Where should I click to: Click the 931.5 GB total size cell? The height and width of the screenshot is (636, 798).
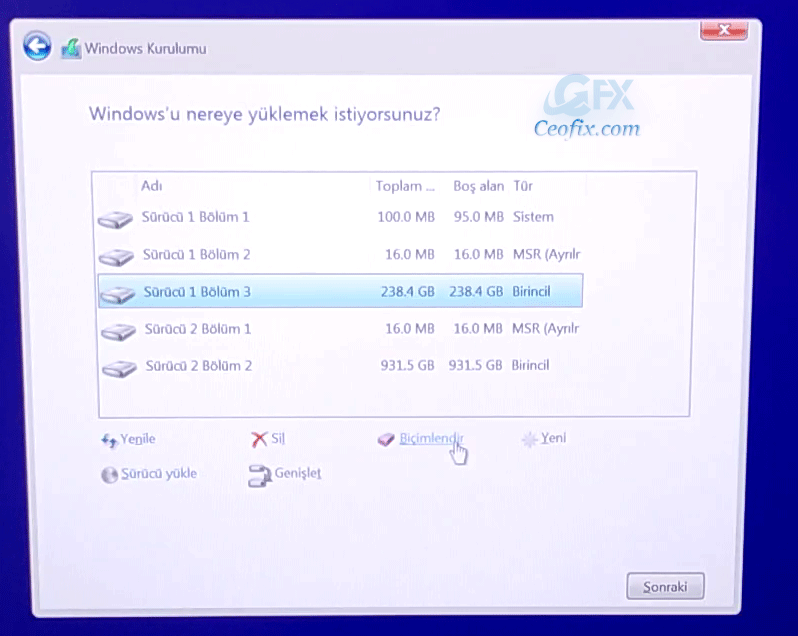tap(407, 365)
